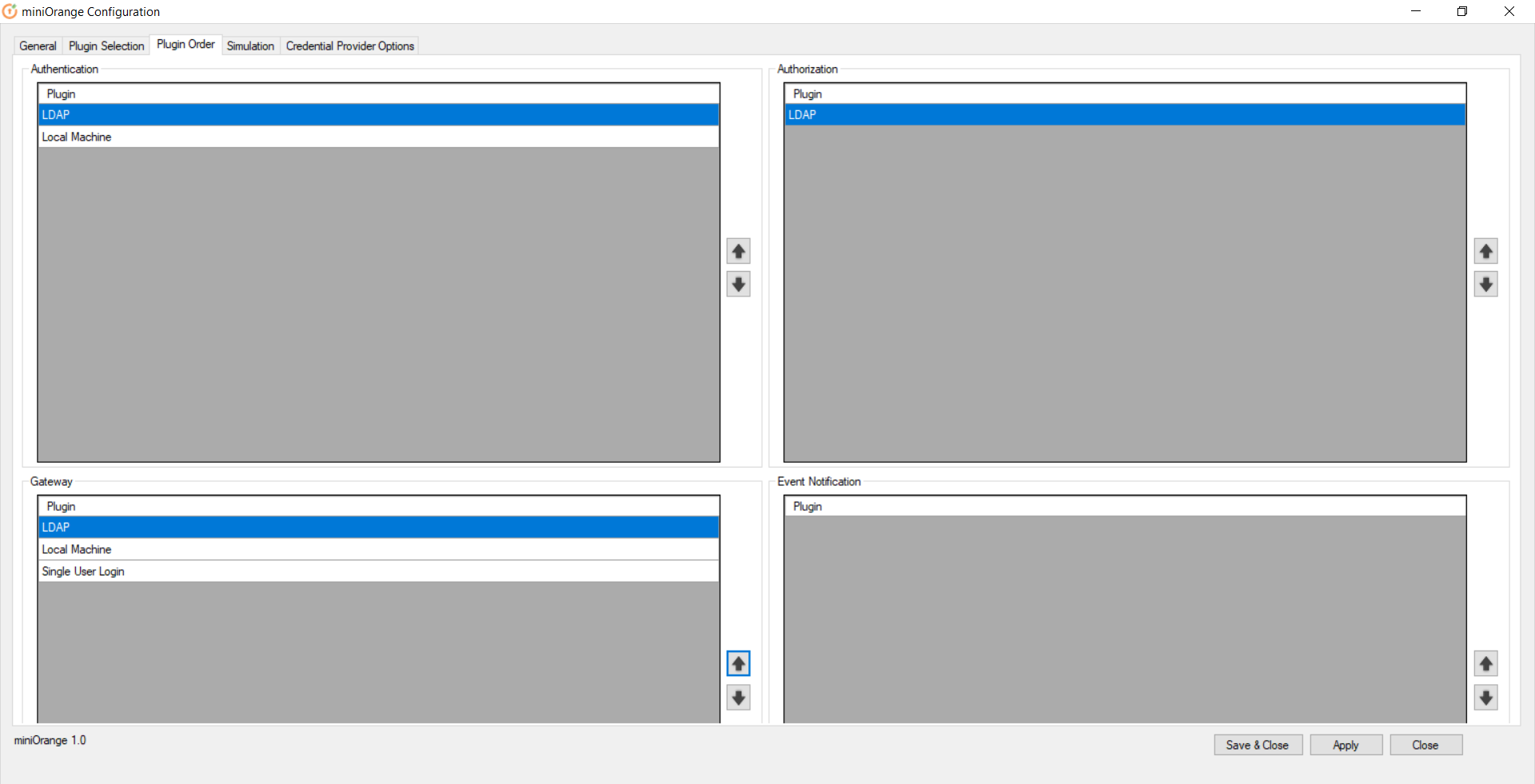Select Local Machine in Gateway list
The width and height of the screenshot is (1535, 784).
pyautogui.click(x=378, y=549)
